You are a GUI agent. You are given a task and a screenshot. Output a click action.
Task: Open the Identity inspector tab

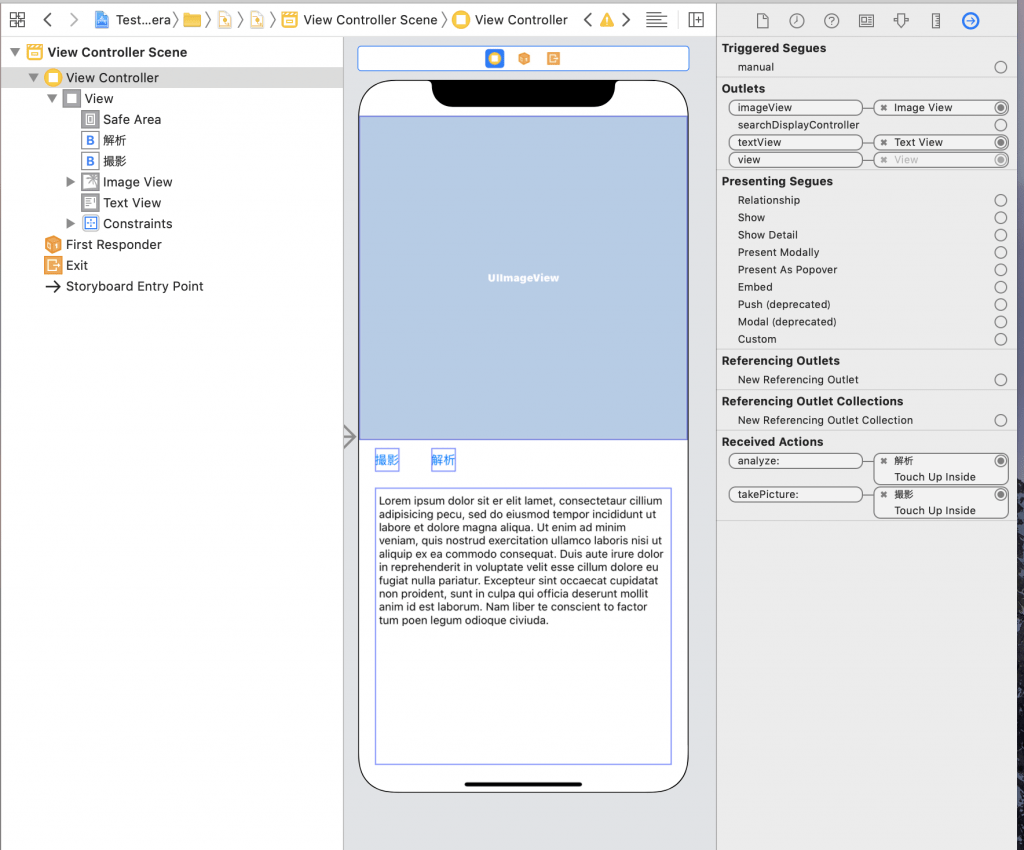(x=867, y=21)
